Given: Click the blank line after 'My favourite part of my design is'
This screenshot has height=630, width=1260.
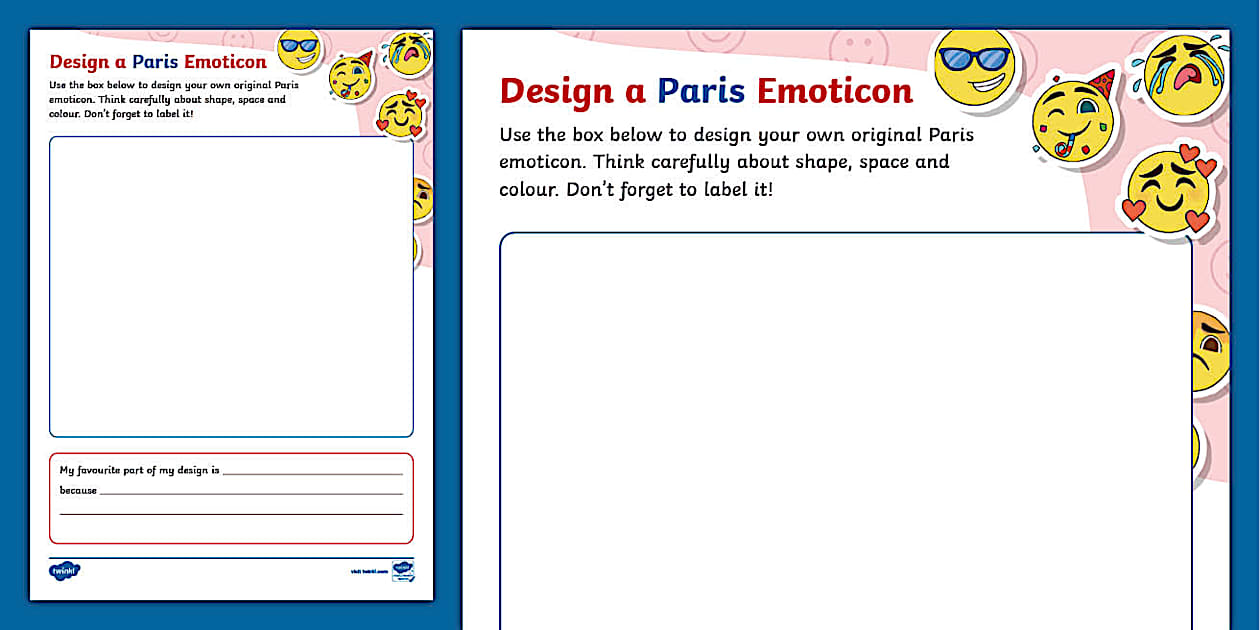Looking at the screenshot, I should [x=312, y=471].
